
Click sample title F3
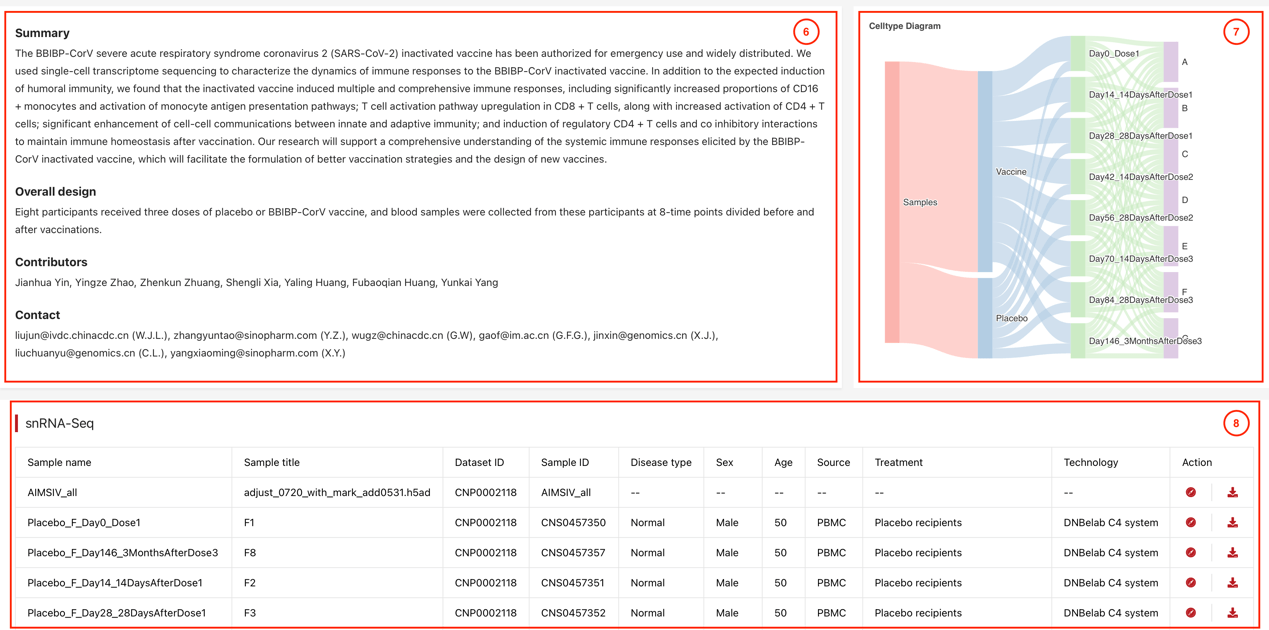[250, 613]
